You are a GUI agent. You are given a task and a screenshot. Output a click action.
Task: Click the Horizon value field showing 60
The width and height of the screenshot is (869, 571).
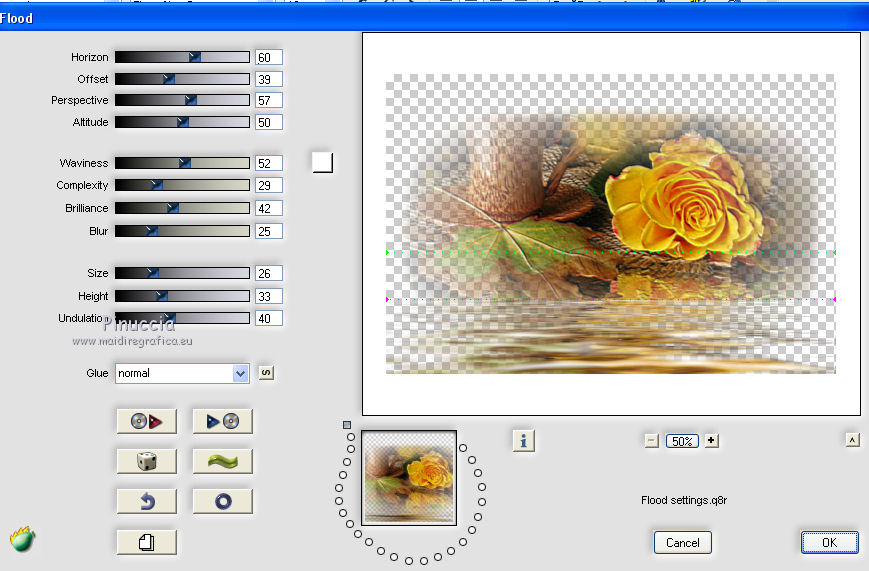coord(269,57)
